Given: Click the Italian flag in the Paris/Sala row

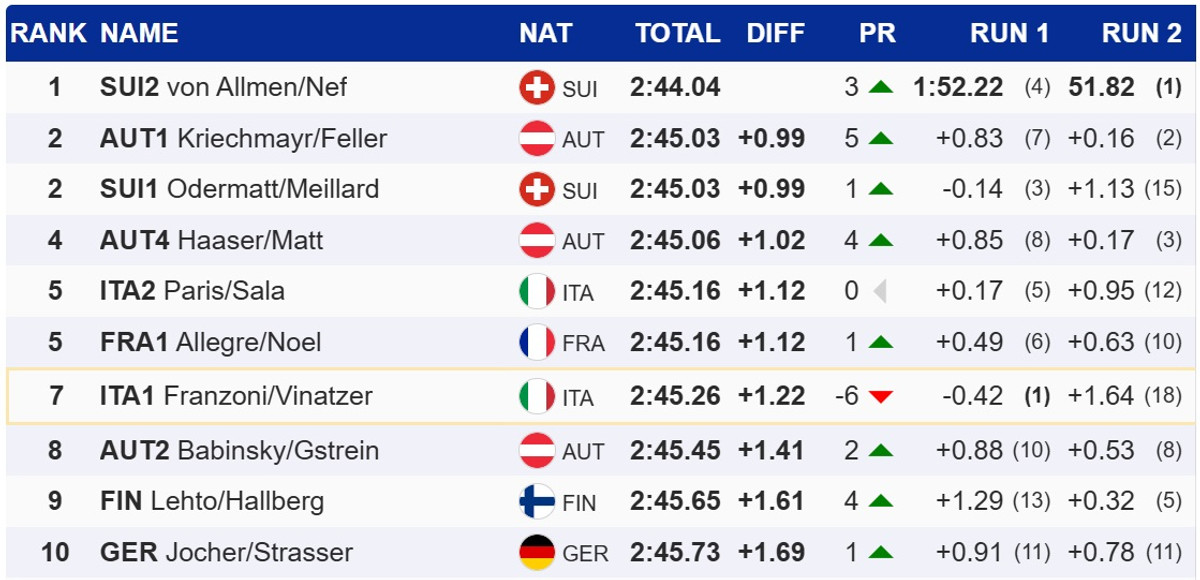Looking at the screenshot, I should pos(537,291).
